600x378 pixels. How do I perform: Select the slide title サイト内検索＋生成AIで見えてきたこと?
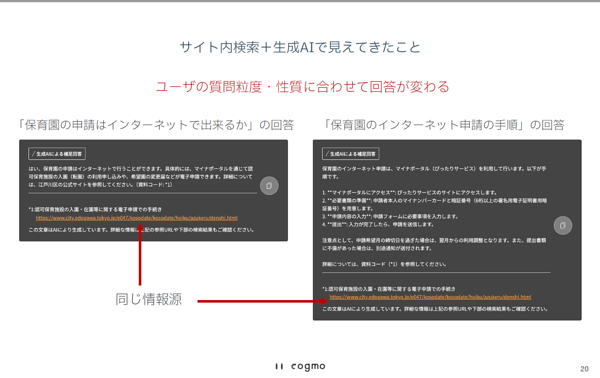click(300, 47)
